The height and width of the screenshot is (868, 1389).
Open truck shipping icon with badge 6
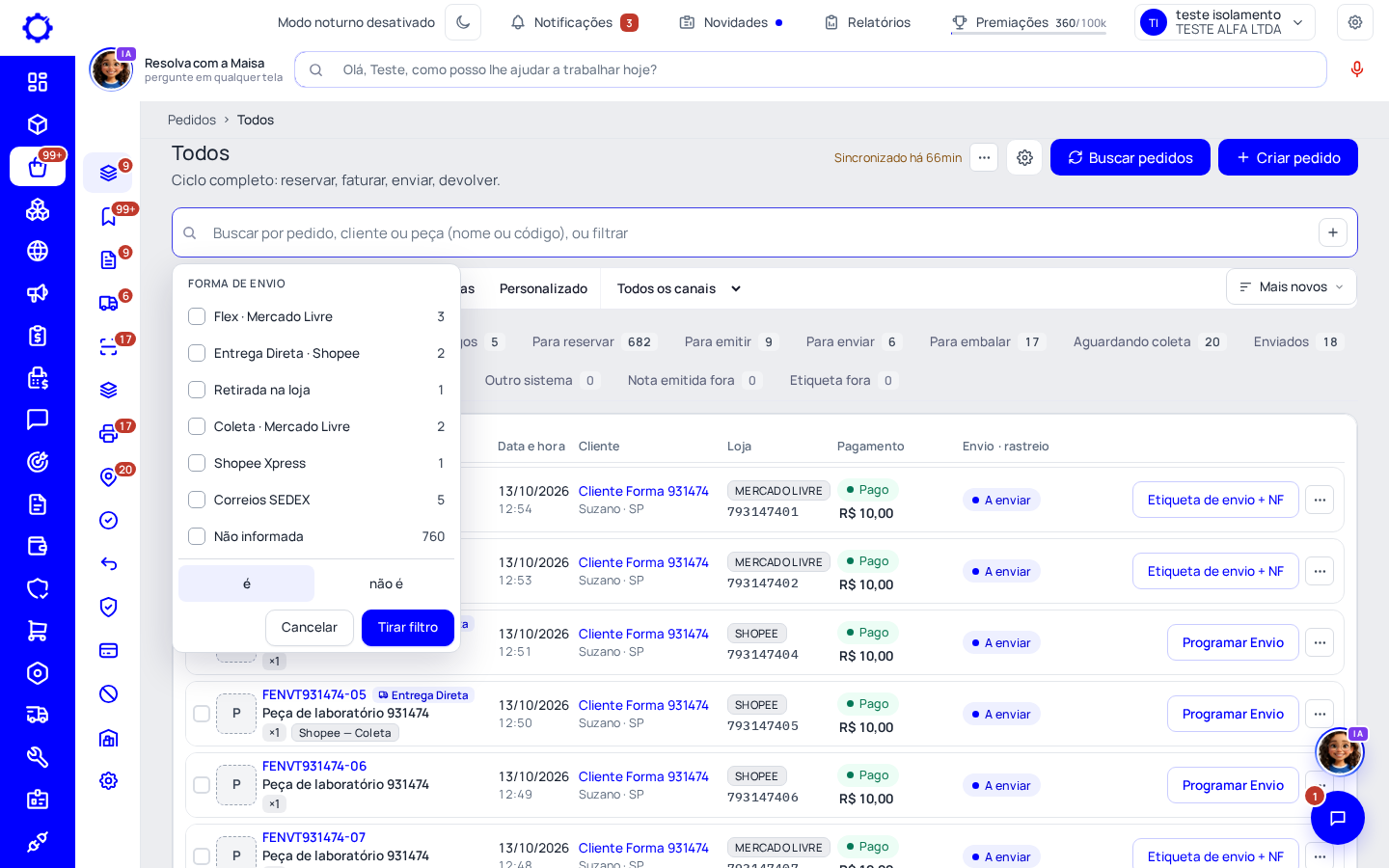(109, 303)
